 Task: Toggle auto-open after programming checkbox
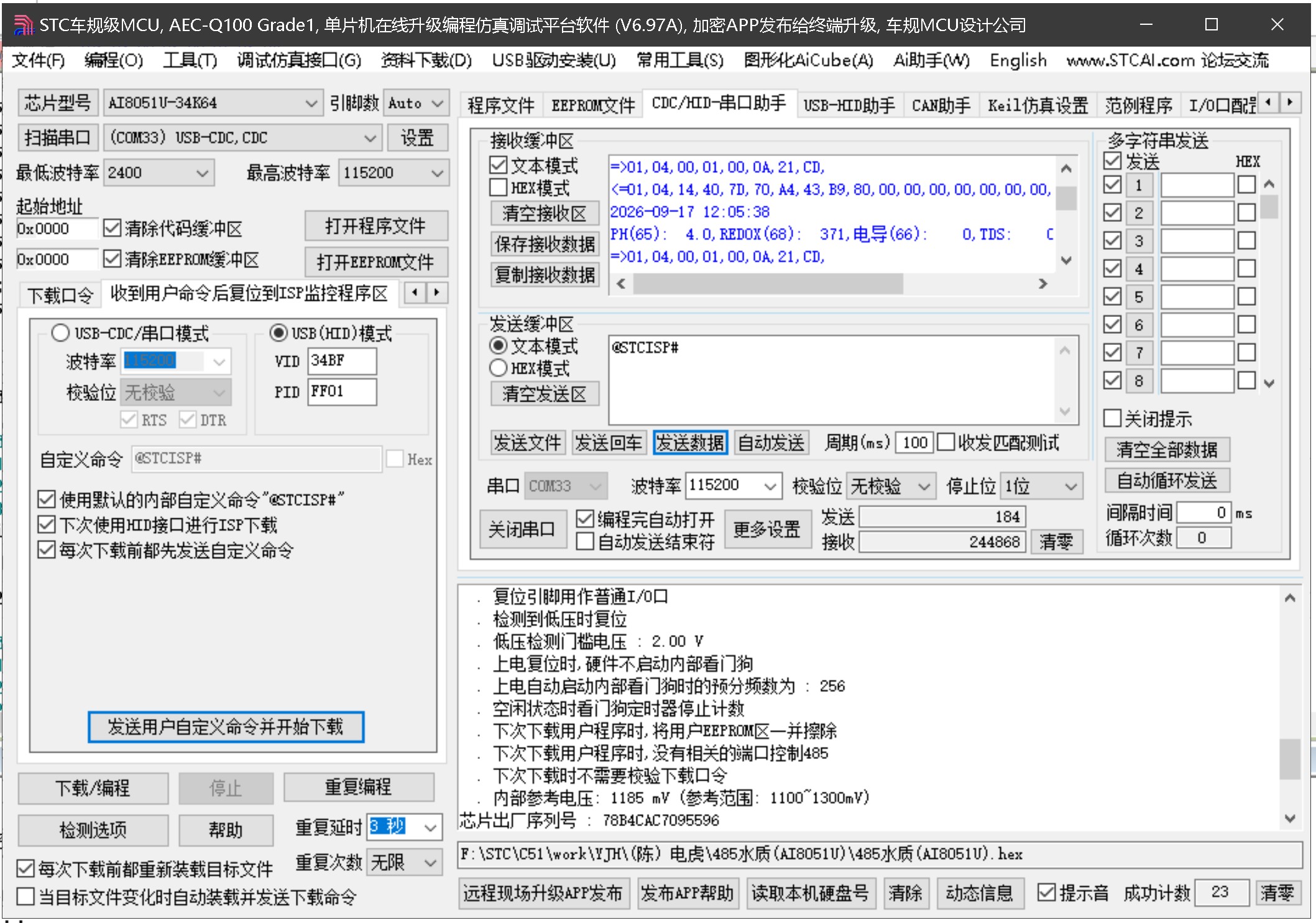584,518
